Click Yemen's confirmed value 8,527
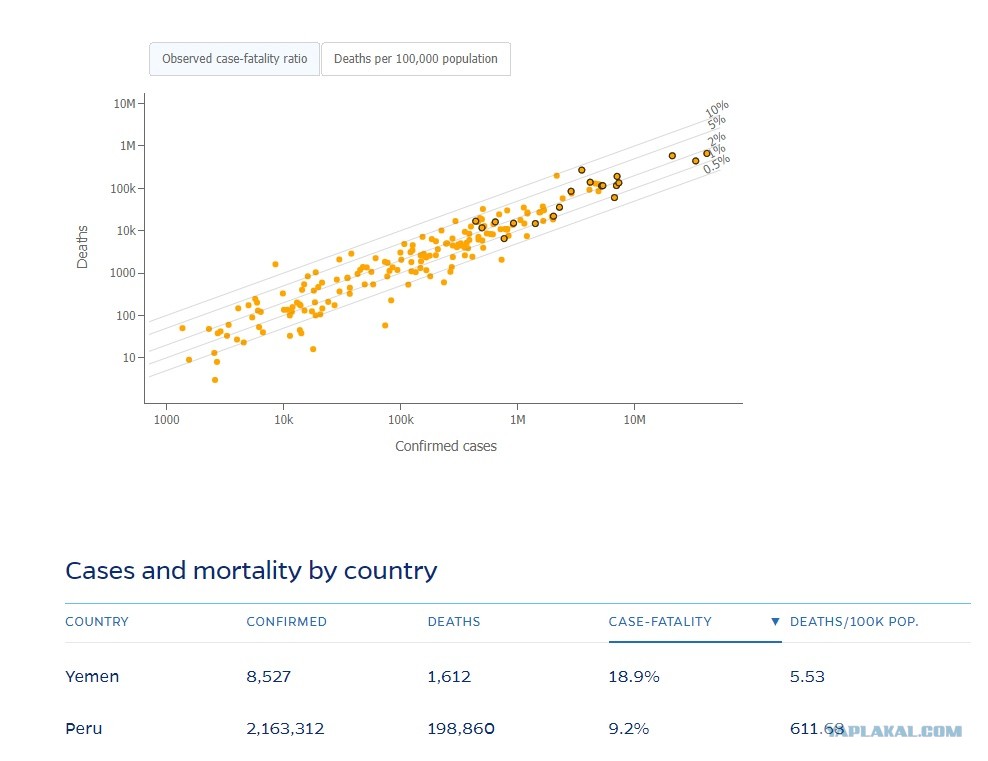 pos(268,677)
